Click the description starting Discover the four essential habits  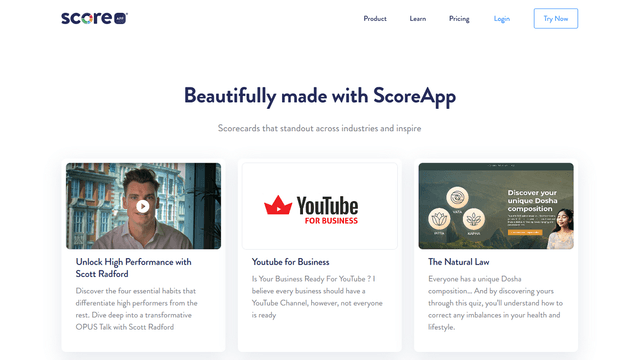pos(136,309)
